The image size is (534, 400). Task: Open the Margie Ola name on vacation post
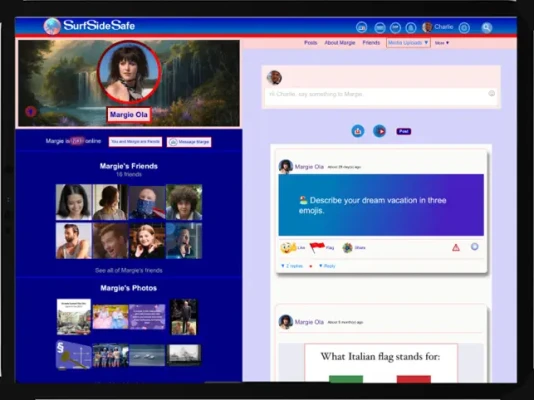309,167
